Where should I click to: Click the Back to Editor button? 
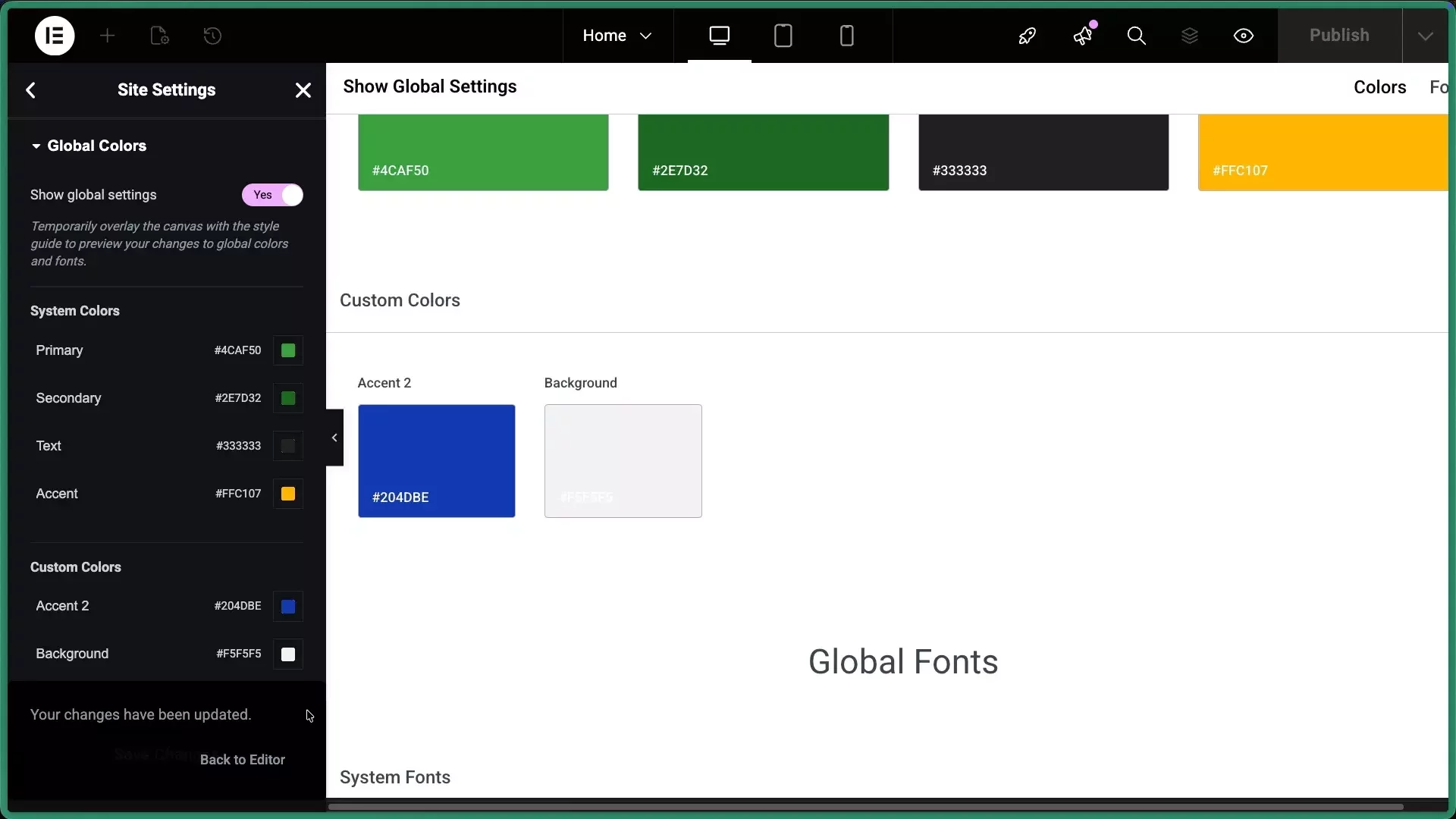click(243, 759)
